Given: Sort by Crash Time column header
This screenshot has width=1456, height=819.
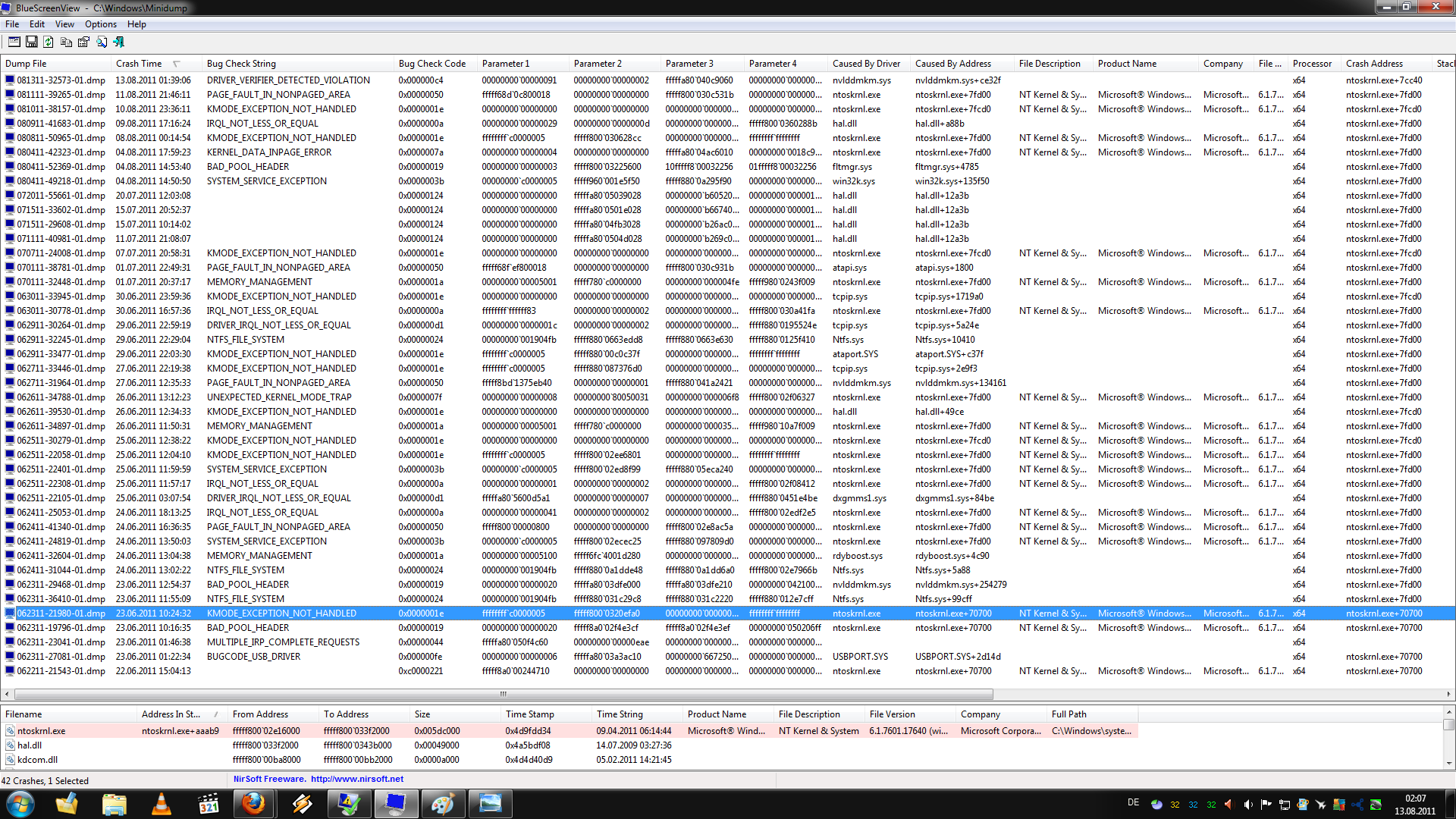Looking at the screenshot, I should click(139, 64).
